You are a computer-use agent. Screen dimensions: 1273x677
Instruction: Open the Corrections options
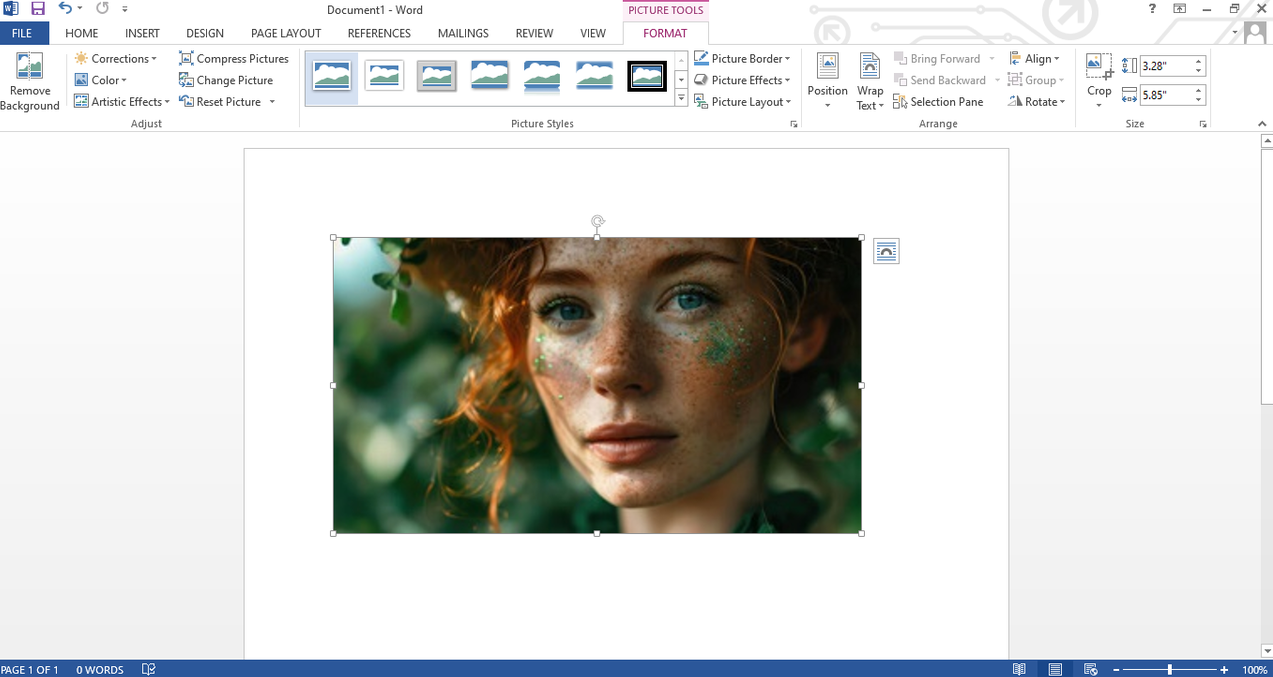click(116, 59)
